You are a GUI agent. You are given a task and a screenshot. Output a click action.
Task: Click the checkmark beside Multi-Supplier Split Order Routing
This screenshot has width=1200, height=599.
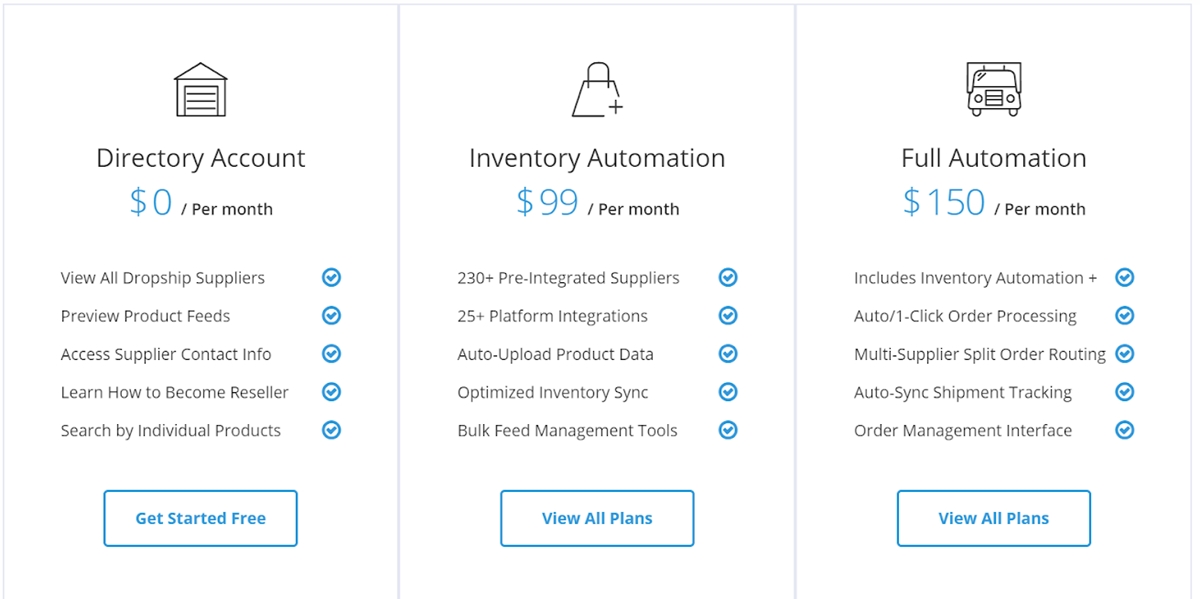(x=1125, y=354)
